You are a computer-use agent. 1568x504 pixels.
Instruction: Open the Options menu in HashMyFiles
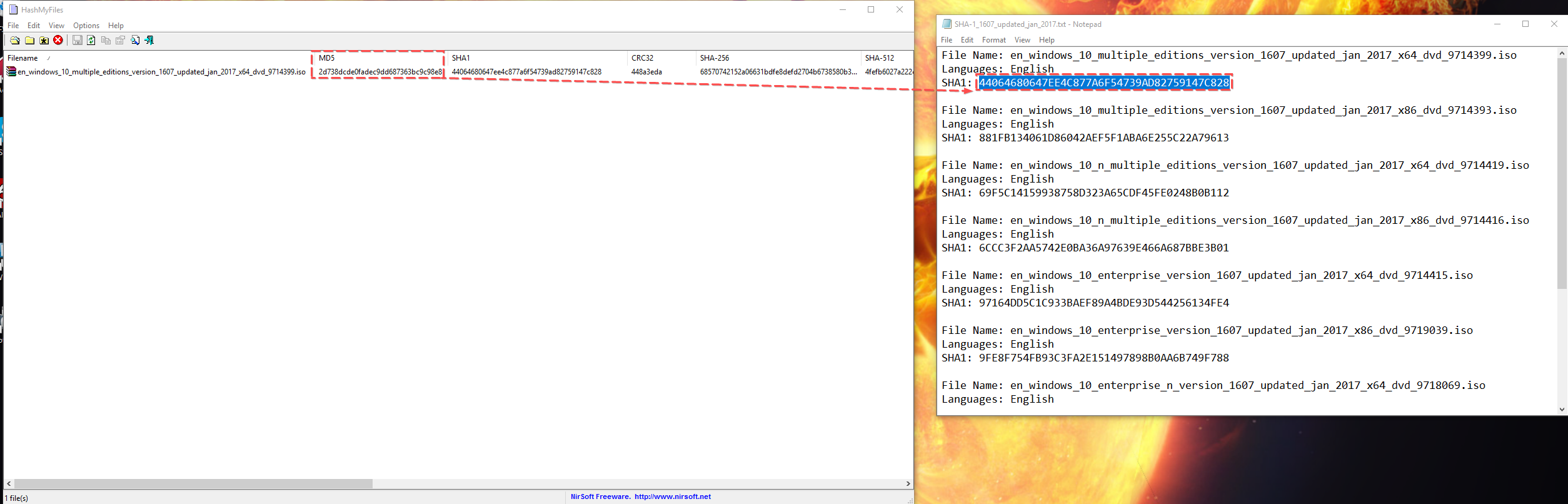coord(86,26)
